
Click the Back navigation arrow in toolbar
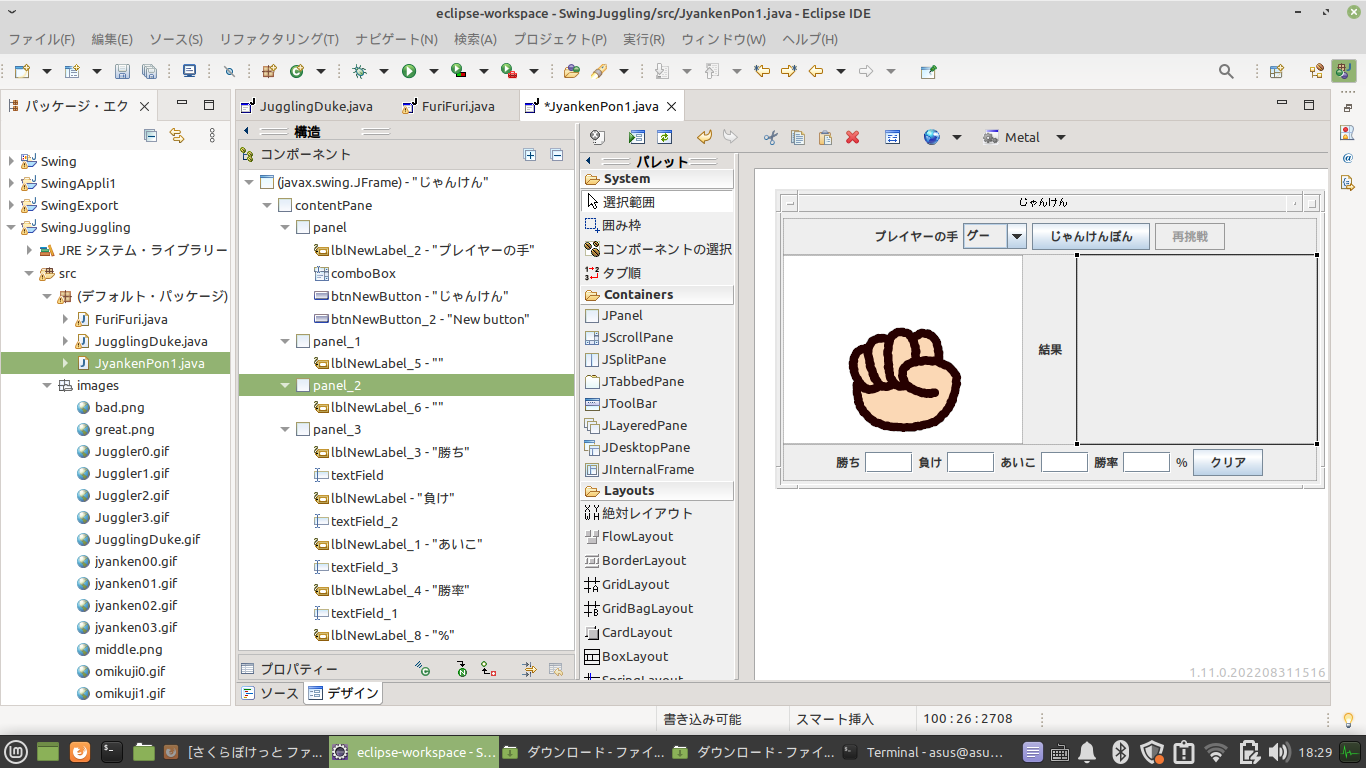(815, 71)
